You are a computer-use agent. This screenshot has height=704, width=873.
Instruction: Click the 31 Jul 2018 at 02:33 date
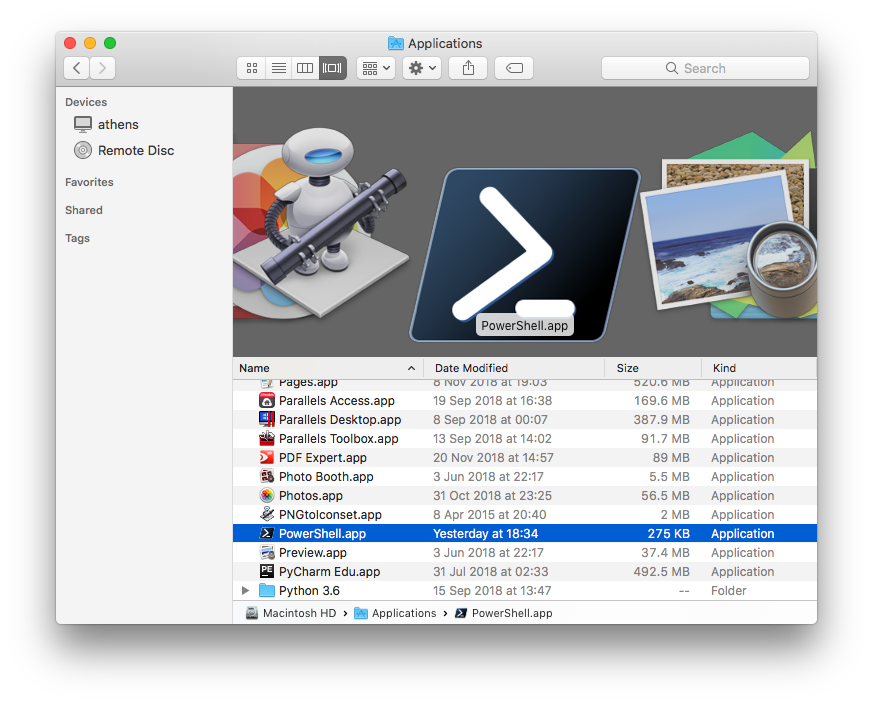[491, 571]
